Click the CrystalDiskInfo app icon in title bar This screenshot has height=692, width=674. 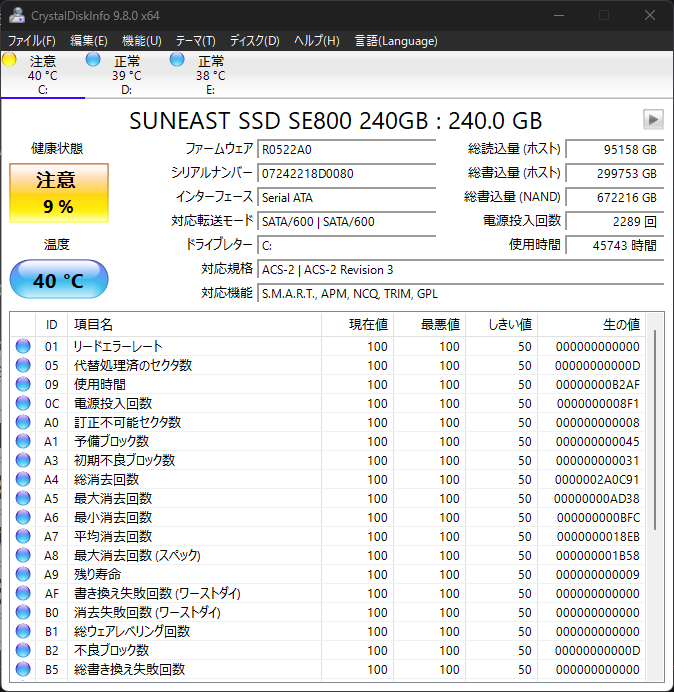tap(17, 15)
